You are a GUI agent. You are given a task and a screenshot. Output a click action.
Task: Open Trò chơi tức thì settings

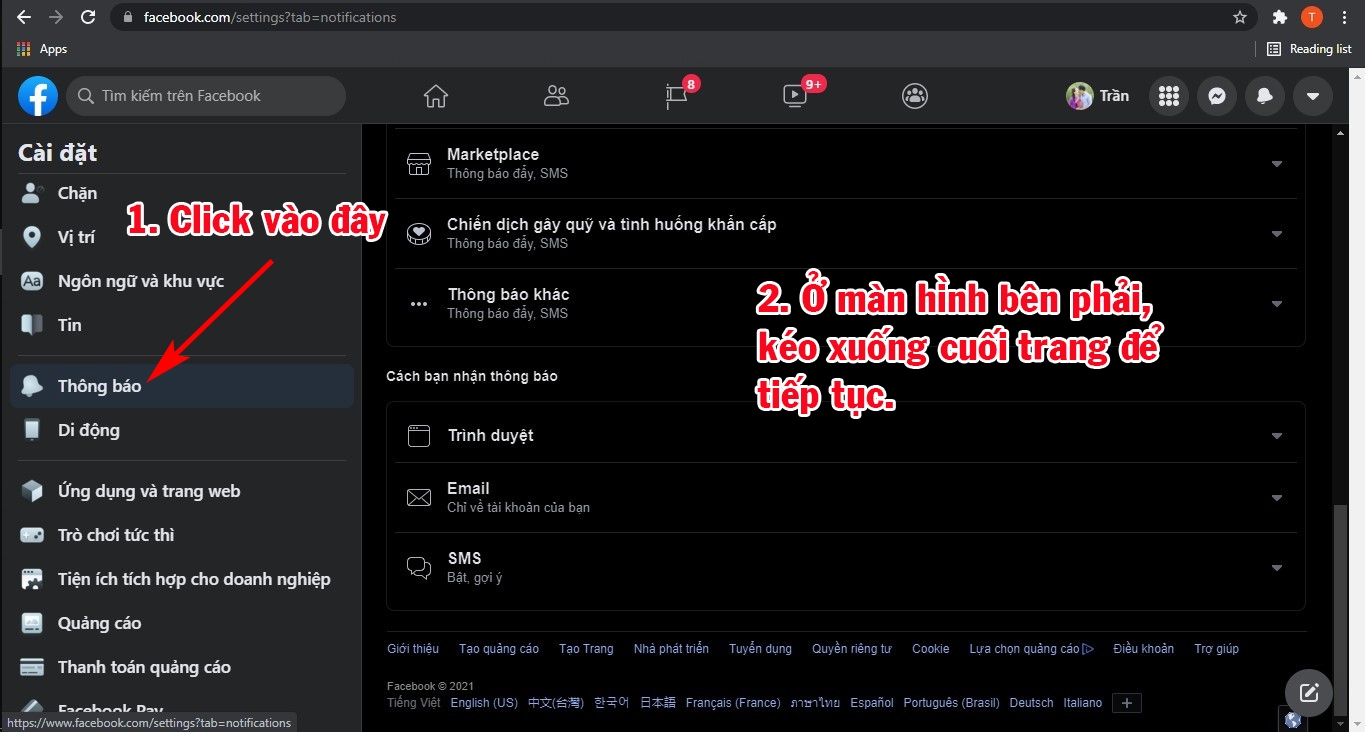182,535
